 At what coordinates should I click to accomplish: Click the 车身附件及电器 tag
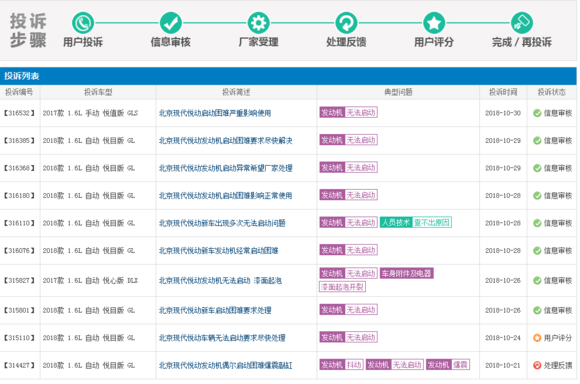[407, 273]
